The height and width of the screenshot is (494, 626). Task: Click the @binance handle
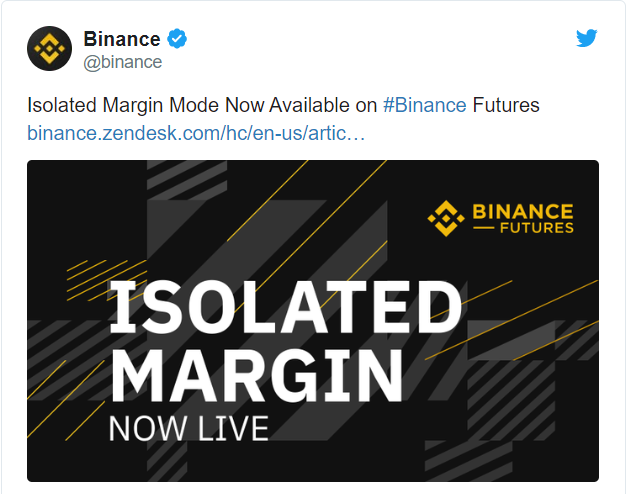(x=122, y=62)
